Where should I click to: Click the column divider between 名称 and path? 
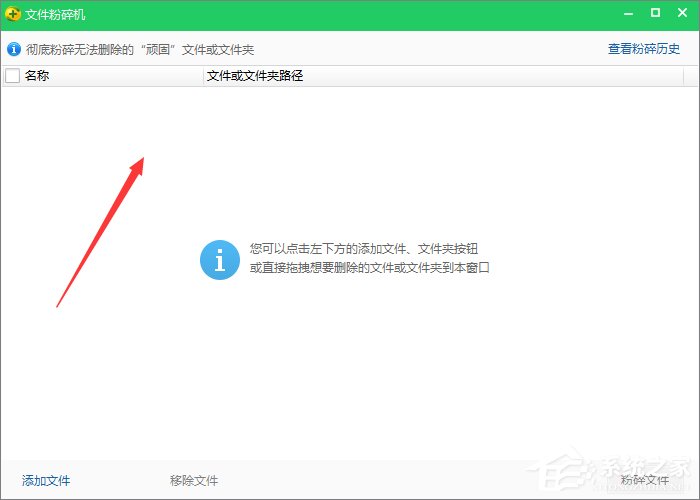[x=202, y=76]
